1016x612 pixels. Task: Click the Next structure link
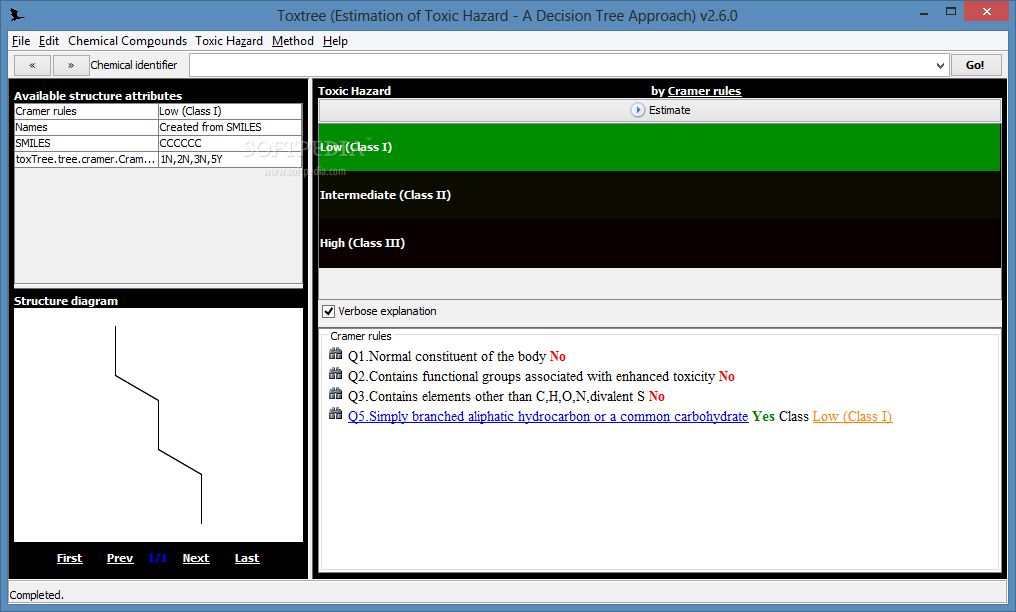[196, 558]
